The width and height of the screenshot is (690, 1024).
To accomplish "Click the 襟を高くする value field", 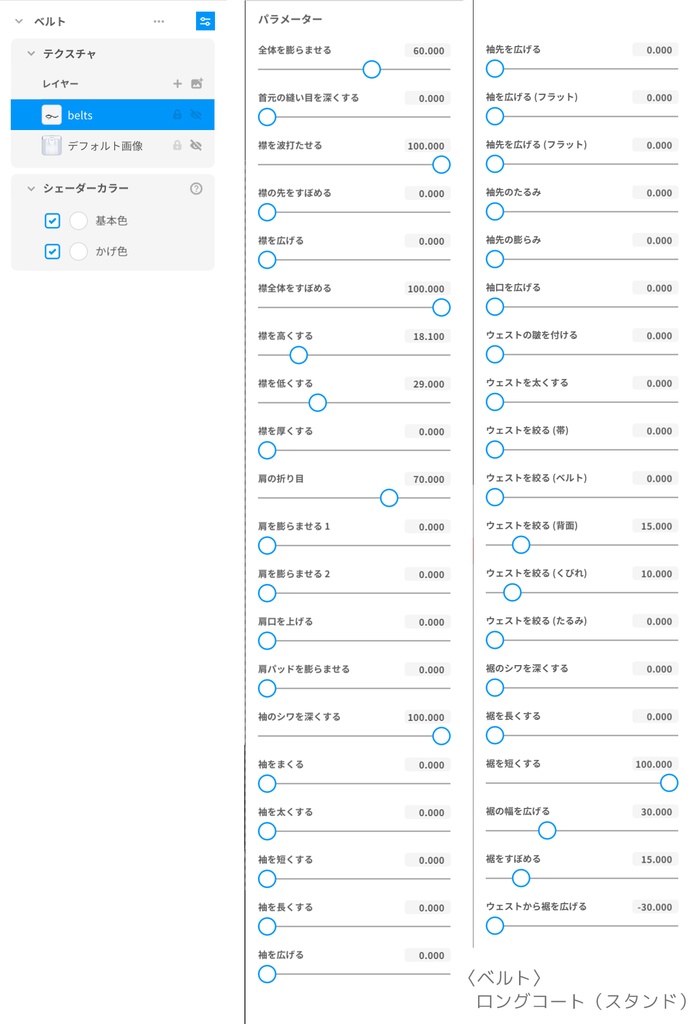I will coord(427,336).
